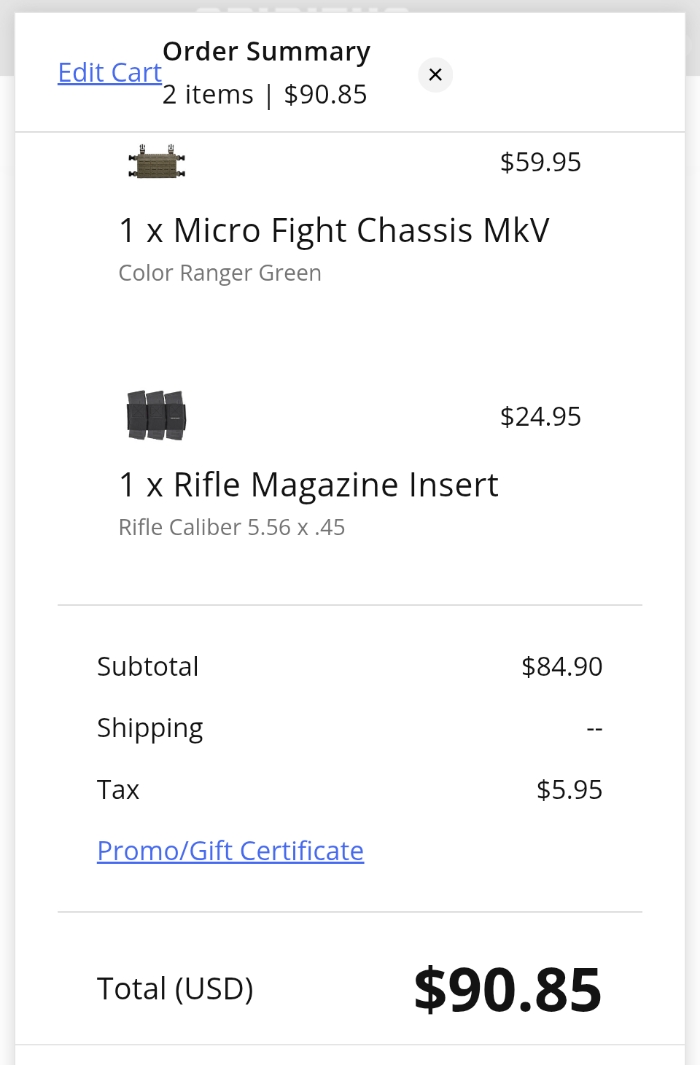Image resolution: width=700 pixels, height=1065 pixels.
Task: Click the $5.95 tax amount
Action: (x=569, y=790)
